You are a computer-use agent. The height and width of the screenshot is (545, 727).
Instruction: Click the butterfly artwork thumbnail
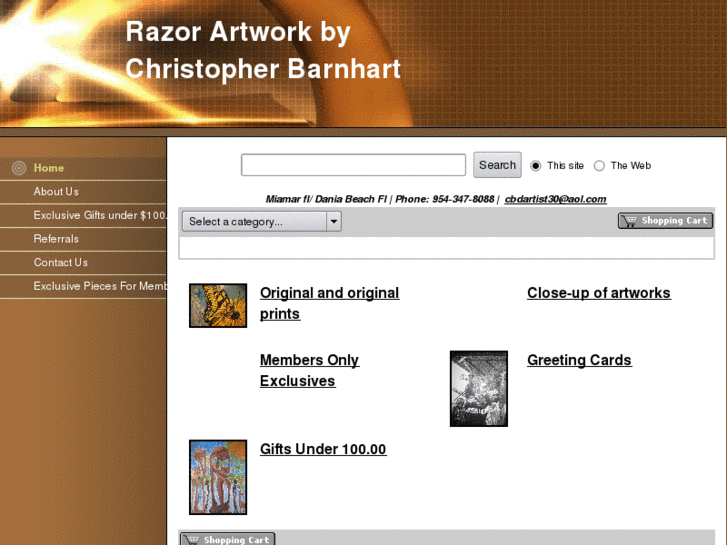tap(218, 306)
